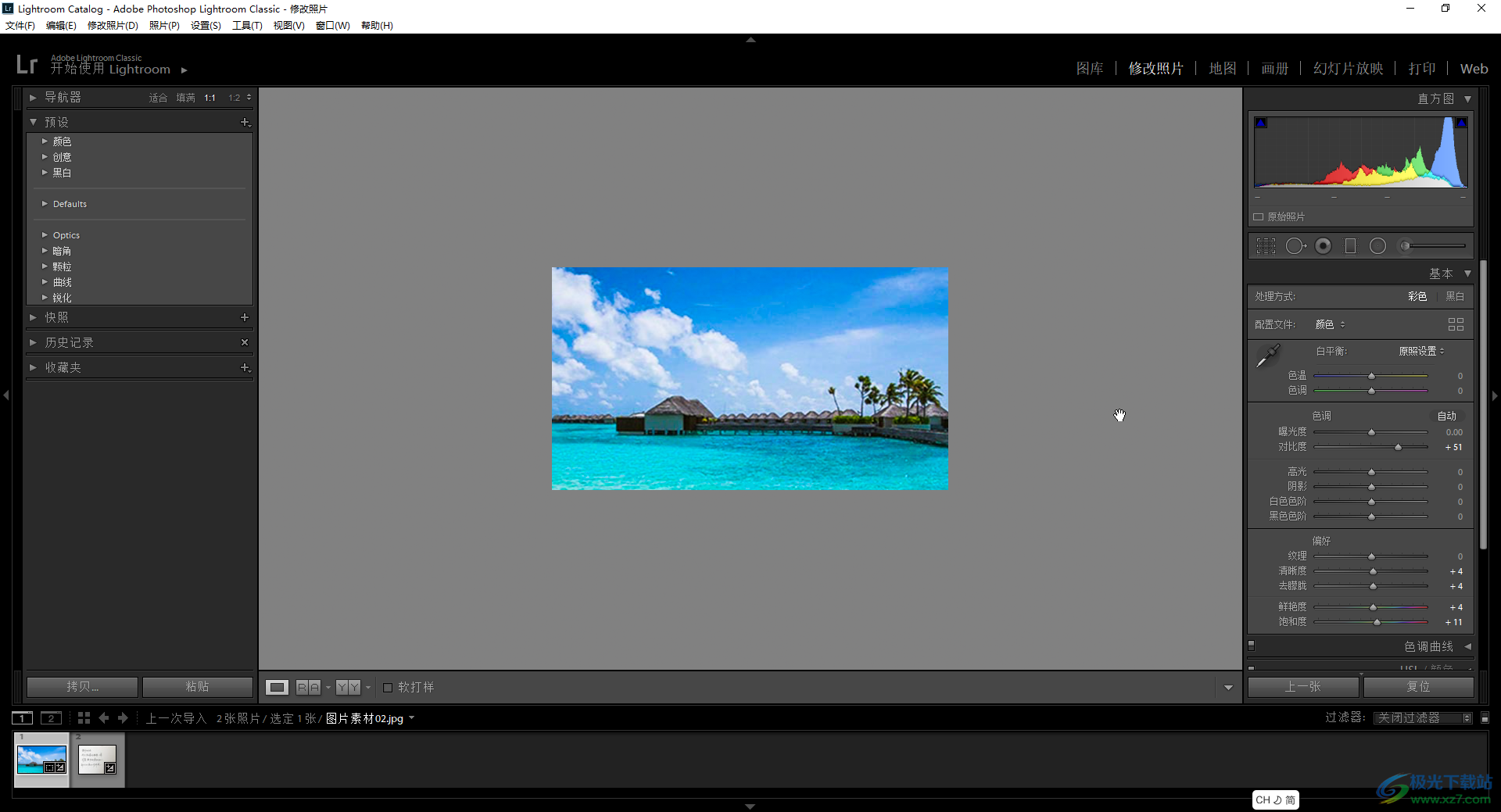Image resolution: width=1501 pixels, height=812 pixels.
Task: Select the Graduated Filter tool
Action: pyautogui.click(x=1350, y=246)
